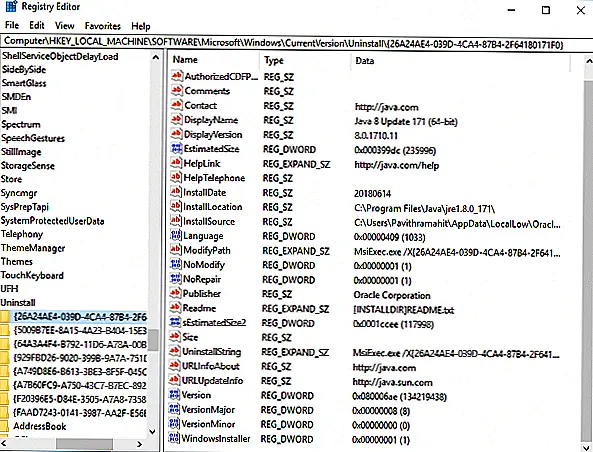Viewport: 593px width, 452px height.
Task: Select the DisplayName string icon
Action: click(x=177, y=120)
